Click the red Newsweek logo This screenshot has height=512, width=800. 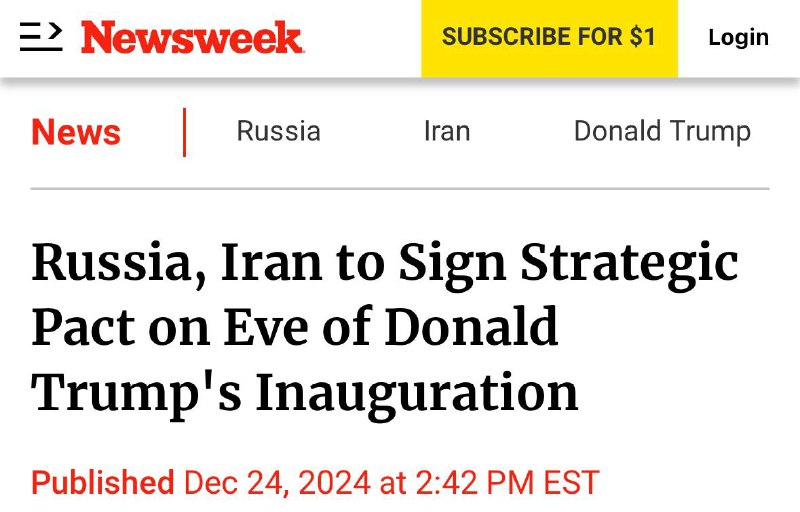click(192, 38)
